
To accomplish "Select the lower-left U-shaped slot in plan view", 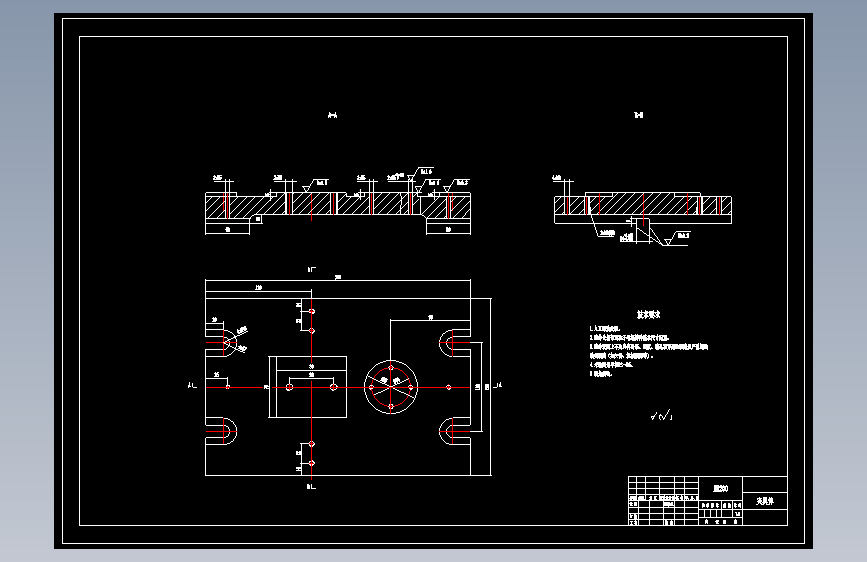I will pyautogui.click(x=221, y=431).
